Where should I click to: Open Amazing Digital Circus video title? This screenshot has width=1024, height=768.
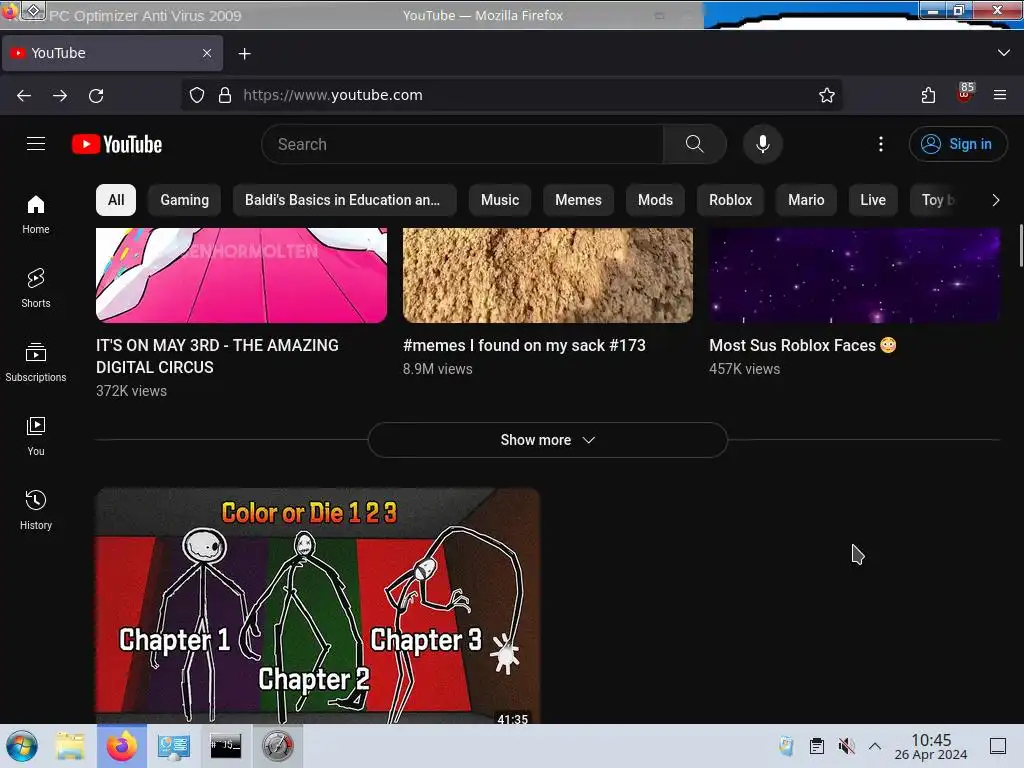coord(217,356)
